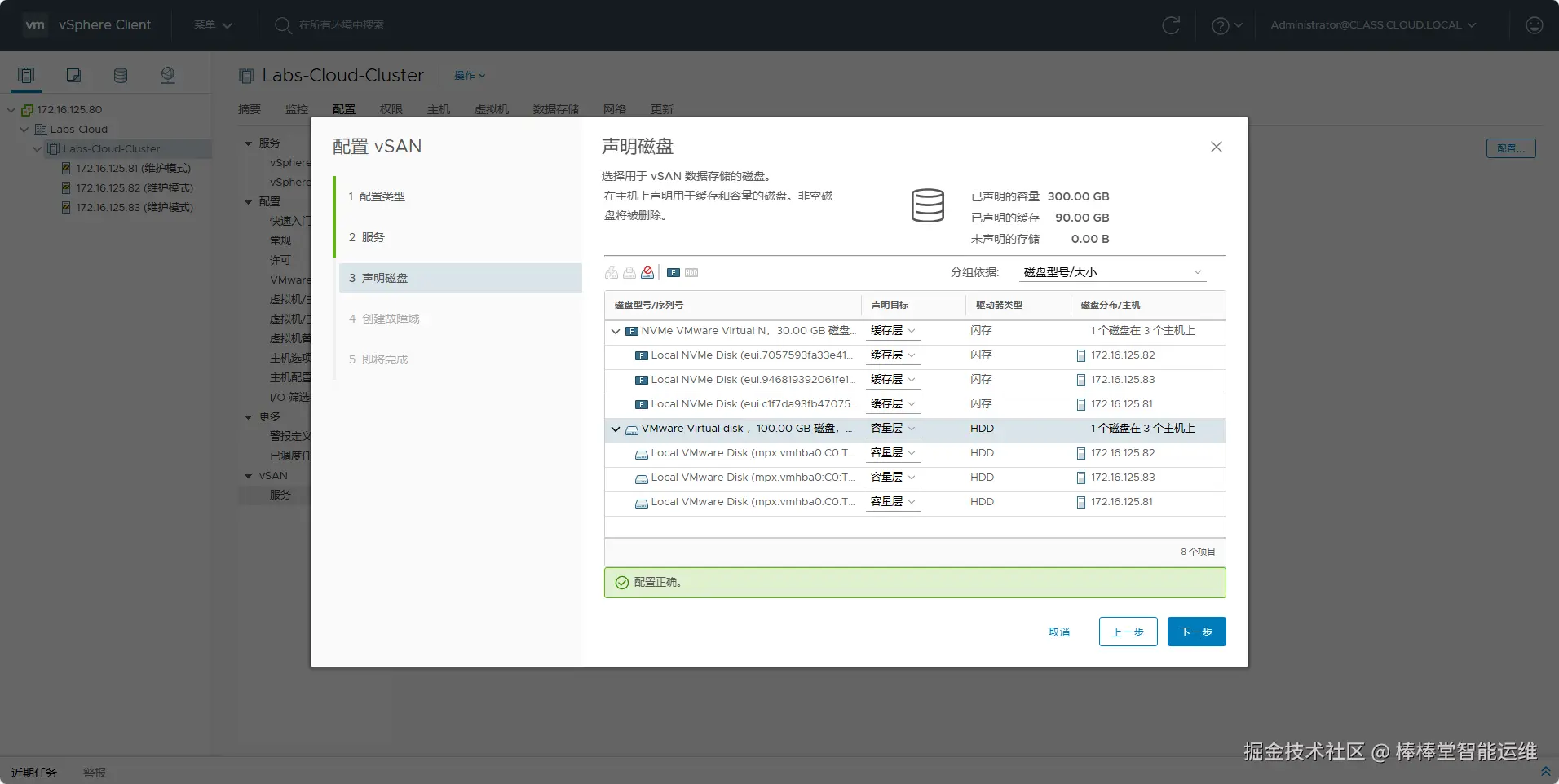1559x784 pixels.
Task: Open the 警报 panel at the bottom
Action: click(95, 773)
